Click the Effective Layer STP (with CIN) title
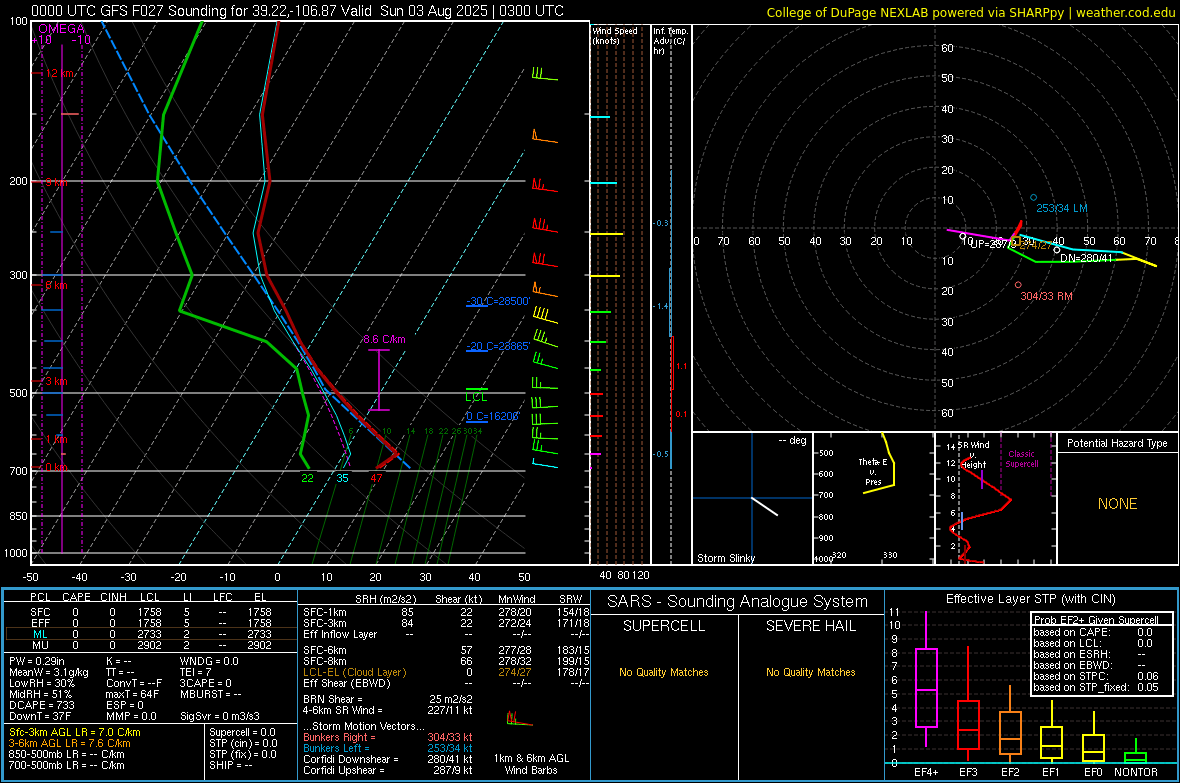This screenshot has width=1180, height=783. 1030,599
